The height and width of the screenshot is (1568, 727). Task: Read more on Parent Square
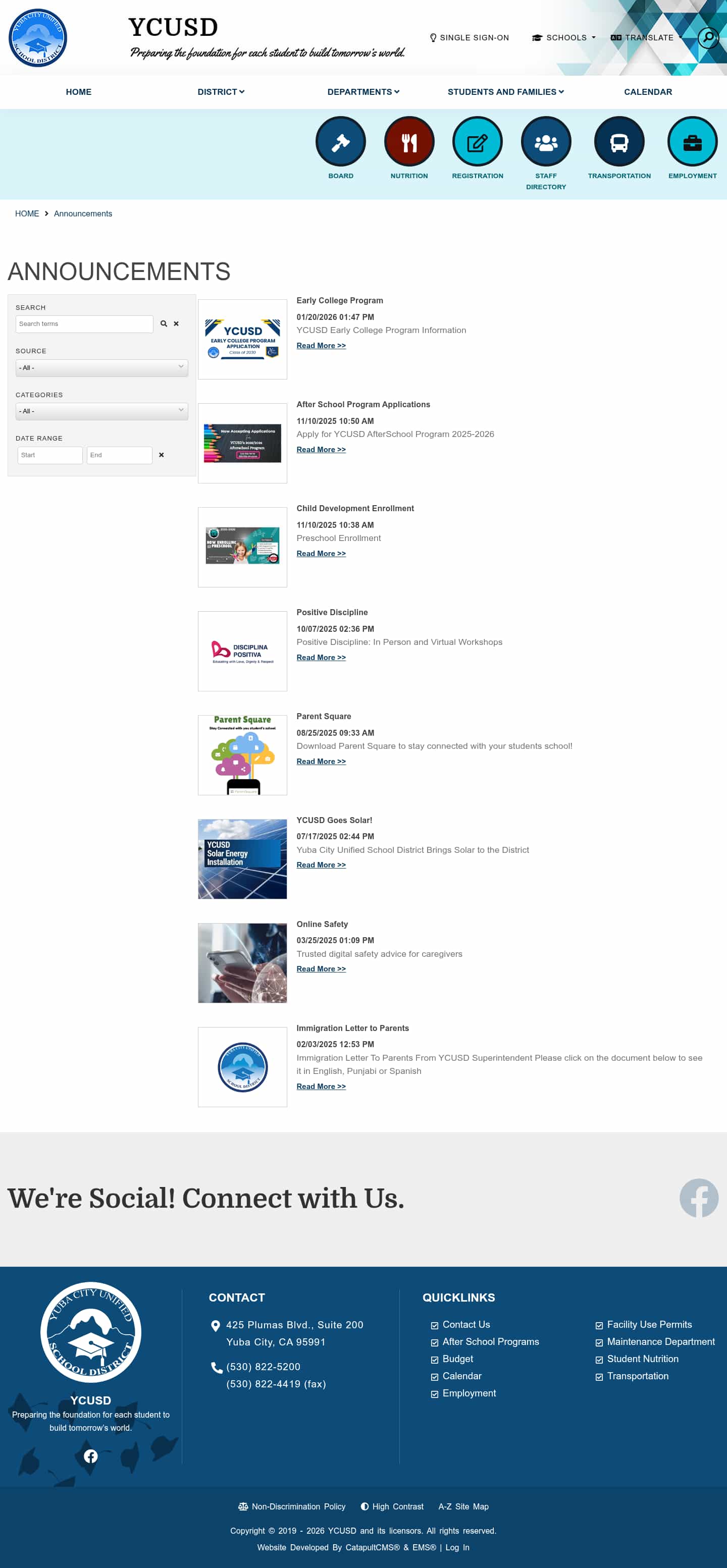pos(321,762)
